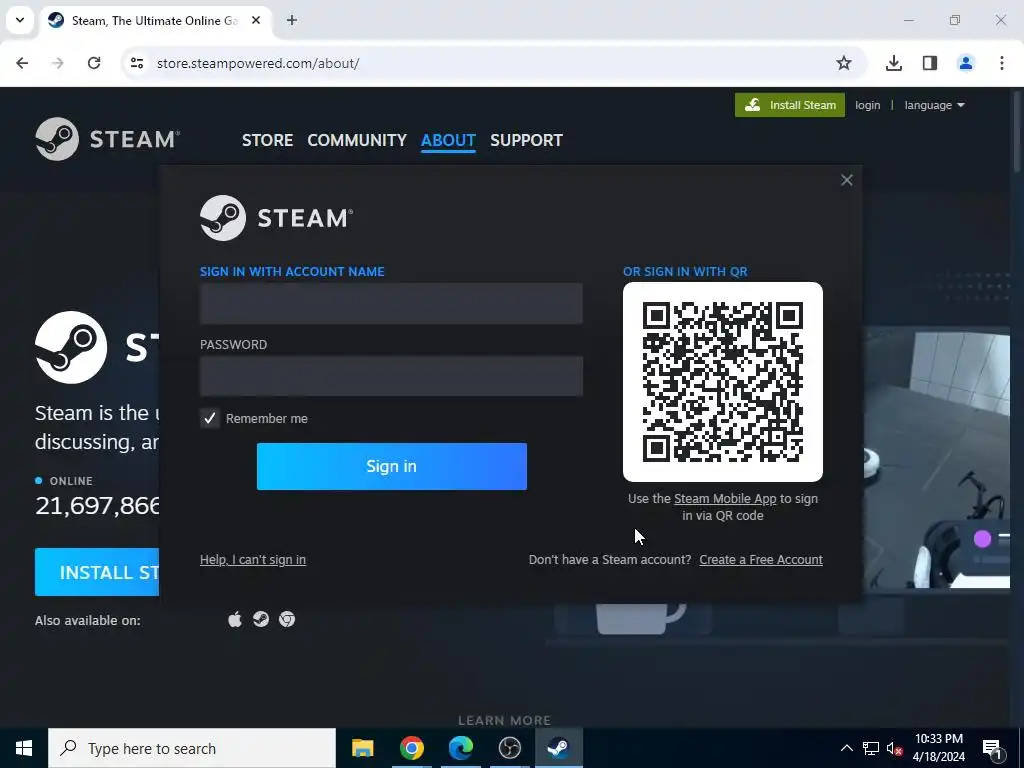Bookmark this page with star icon

pos(844,63)
